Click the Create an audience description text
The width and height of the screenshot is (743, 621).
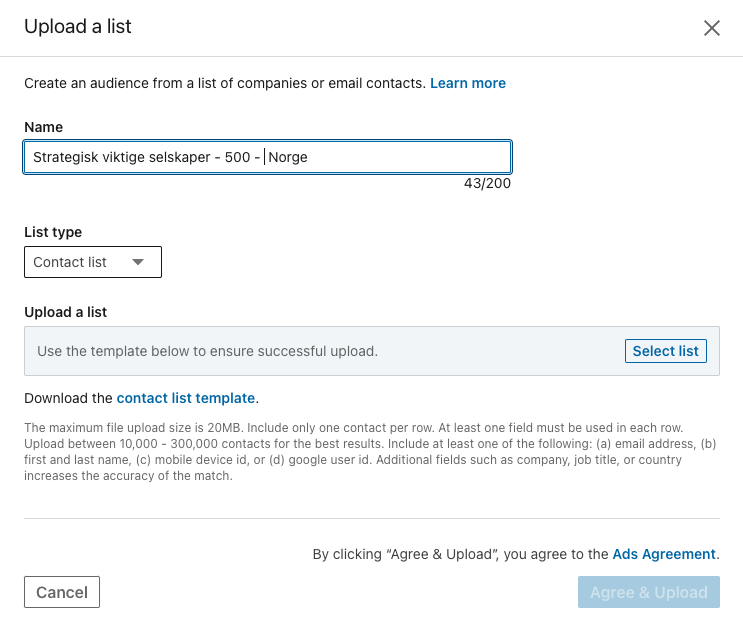225,83
